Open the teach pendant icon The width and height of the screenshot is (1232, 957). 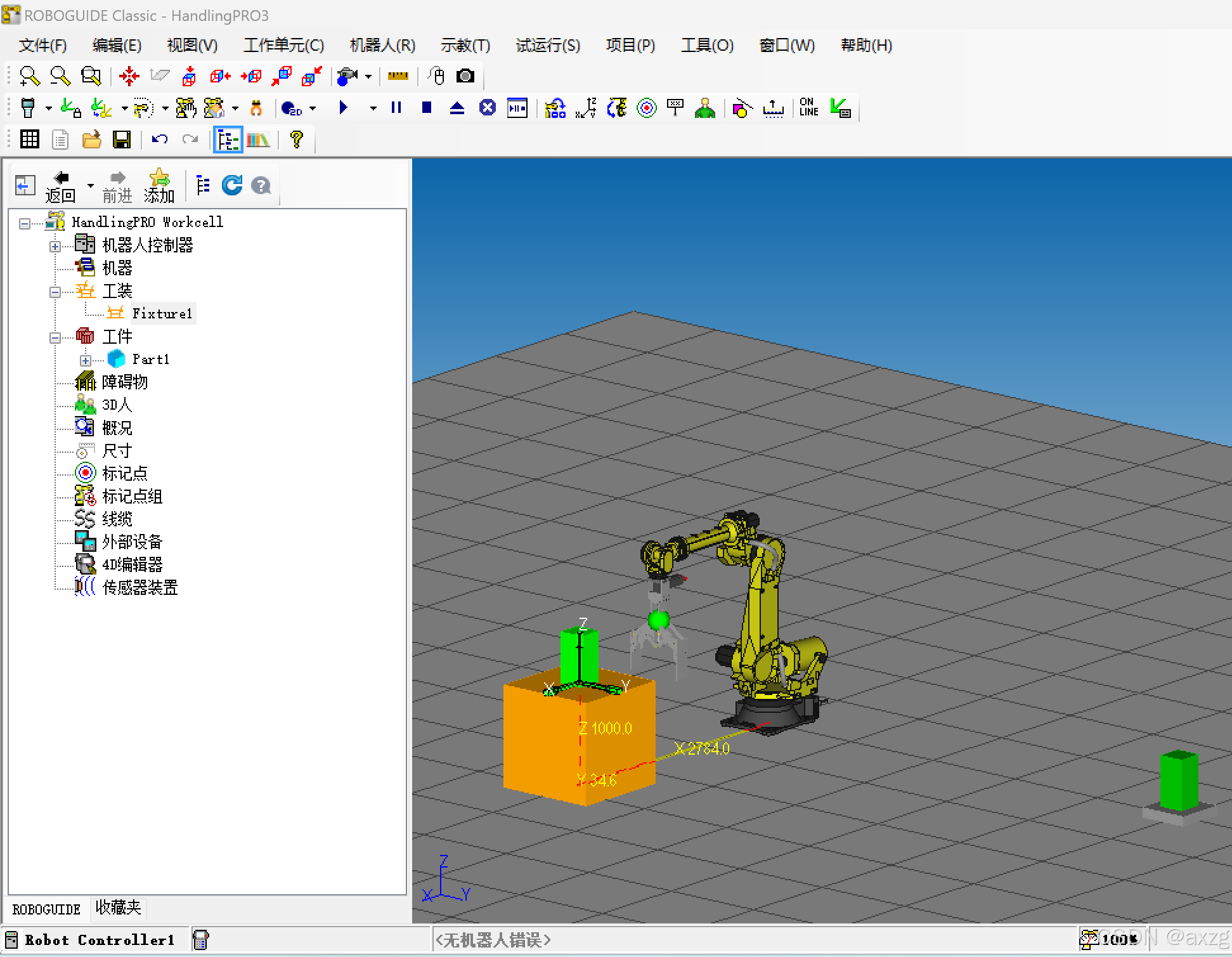28,108
